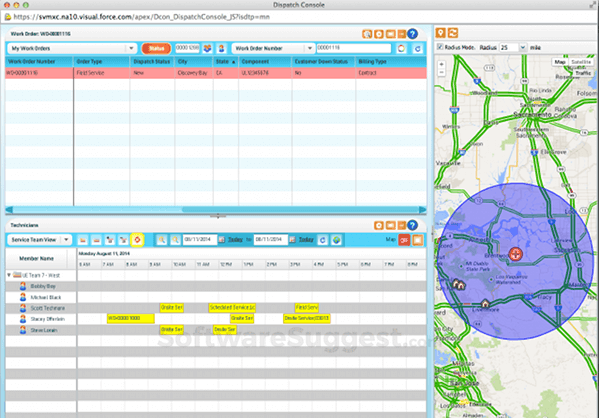Toggle the Map OFF switch
The image size is (599, 418).
[404, 240]
